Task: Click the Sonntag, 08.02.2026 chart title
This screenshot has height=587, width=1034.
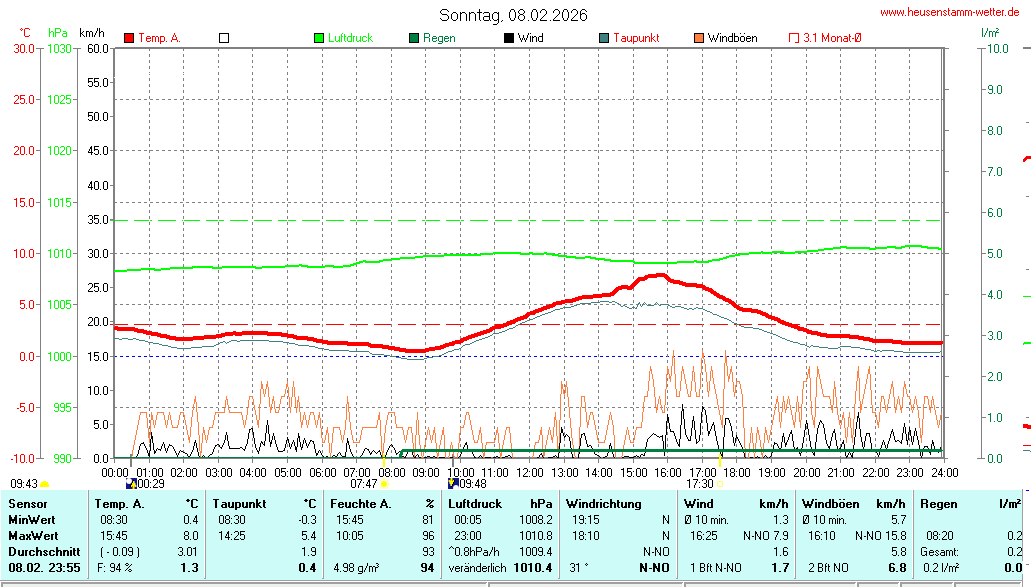Action: click(514, 15)
